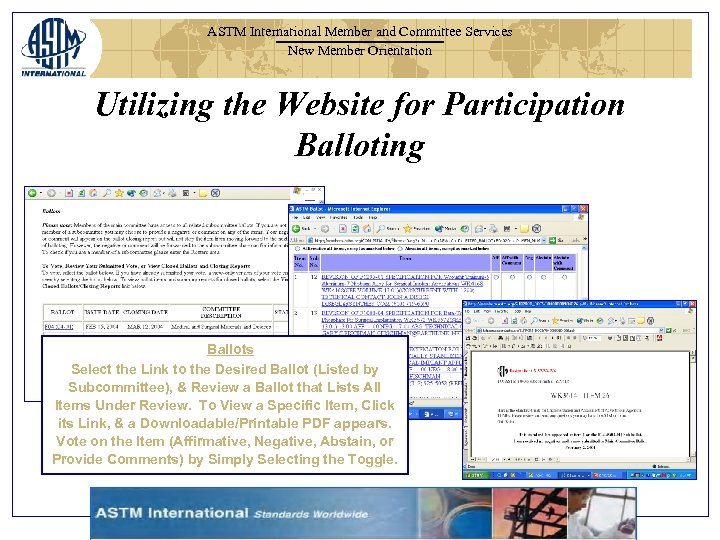Click the 'FEB 13, 2004' date cell

[102, 326]
